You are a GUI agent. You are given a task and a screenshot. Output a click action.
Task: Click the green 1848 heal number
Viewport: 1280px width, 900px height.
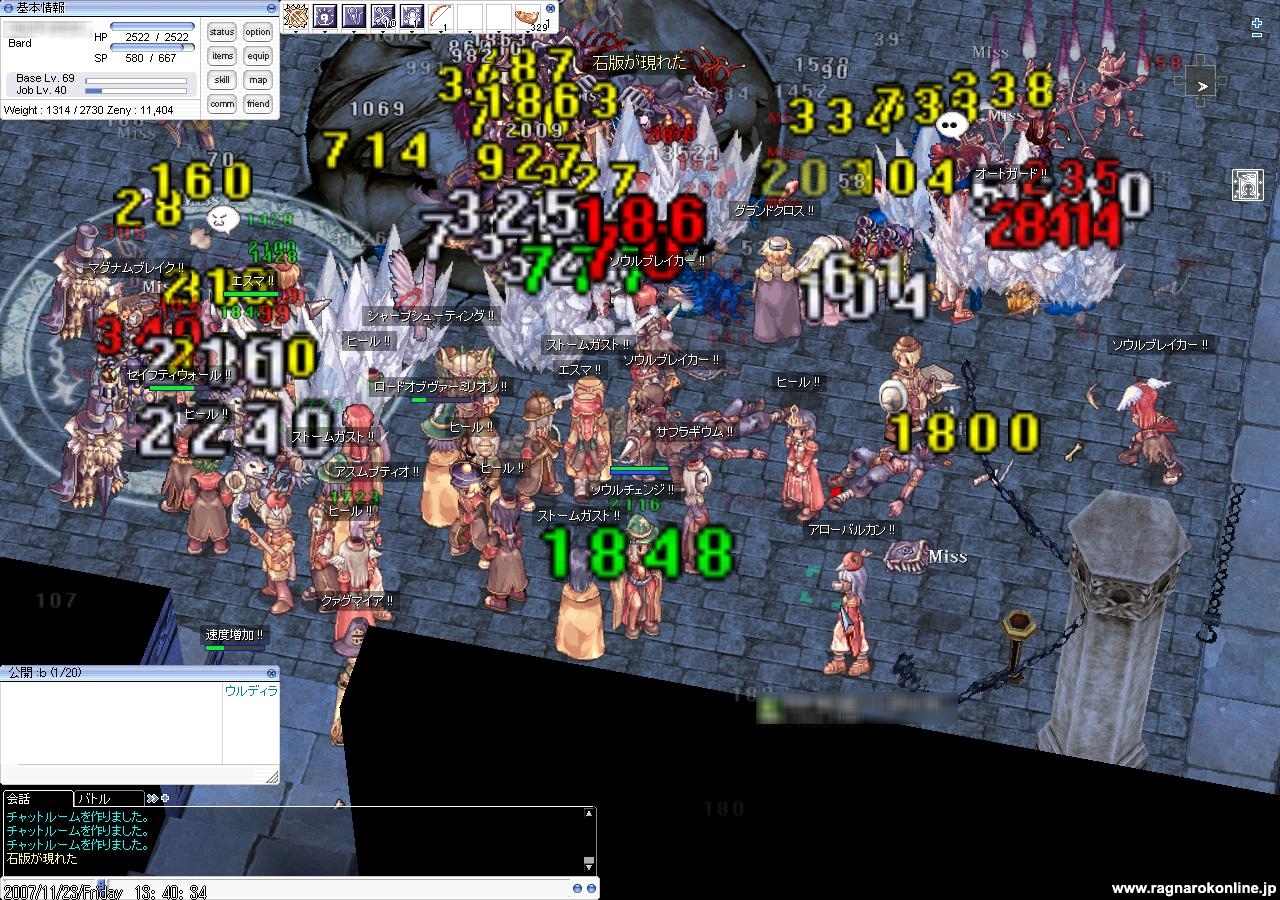[638, 554]
